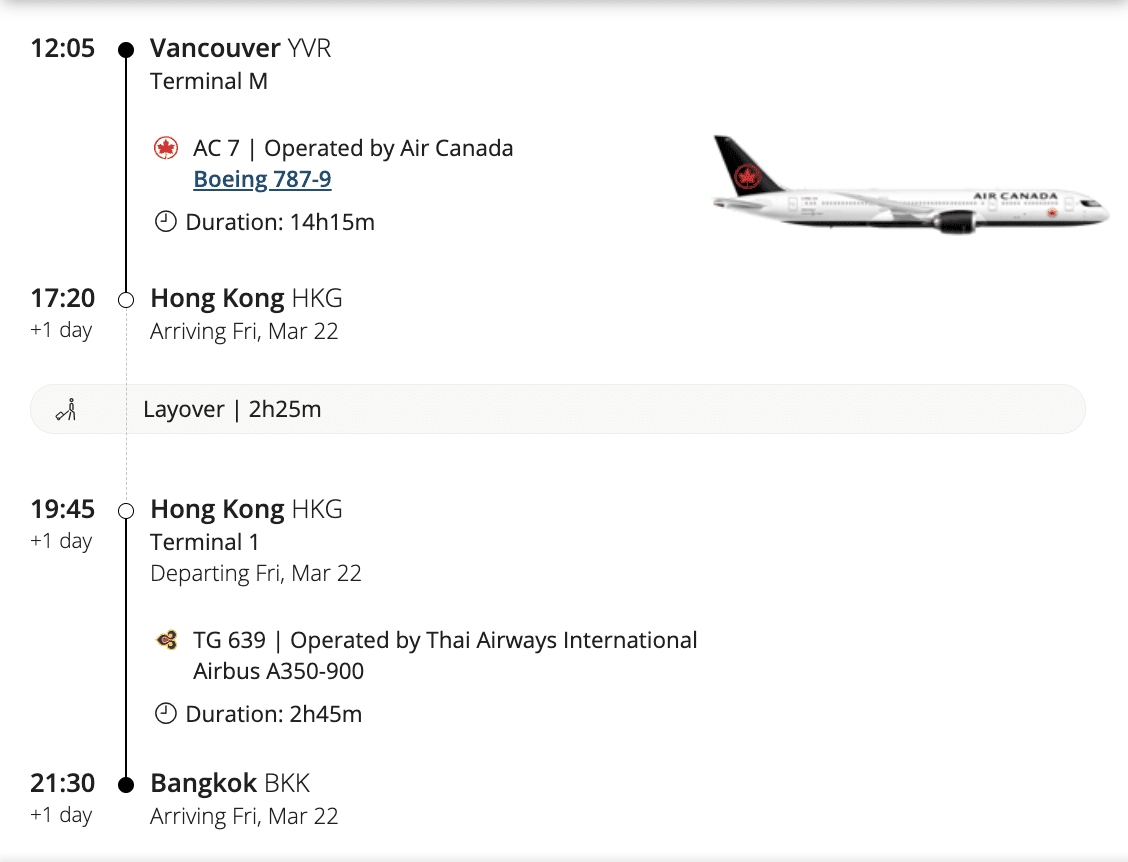1128x862 pixels.
Task: Click the Terminal M label
Action: click(209, 81)
